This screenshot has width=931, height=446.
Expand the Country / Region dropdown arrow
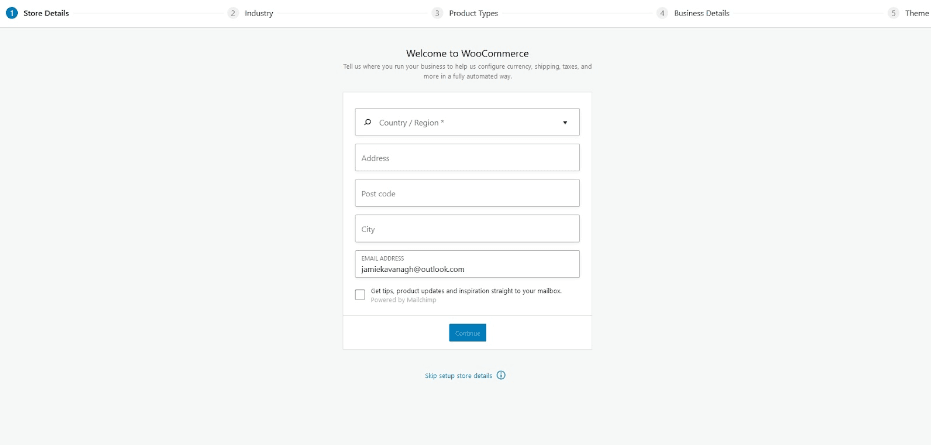564,122
